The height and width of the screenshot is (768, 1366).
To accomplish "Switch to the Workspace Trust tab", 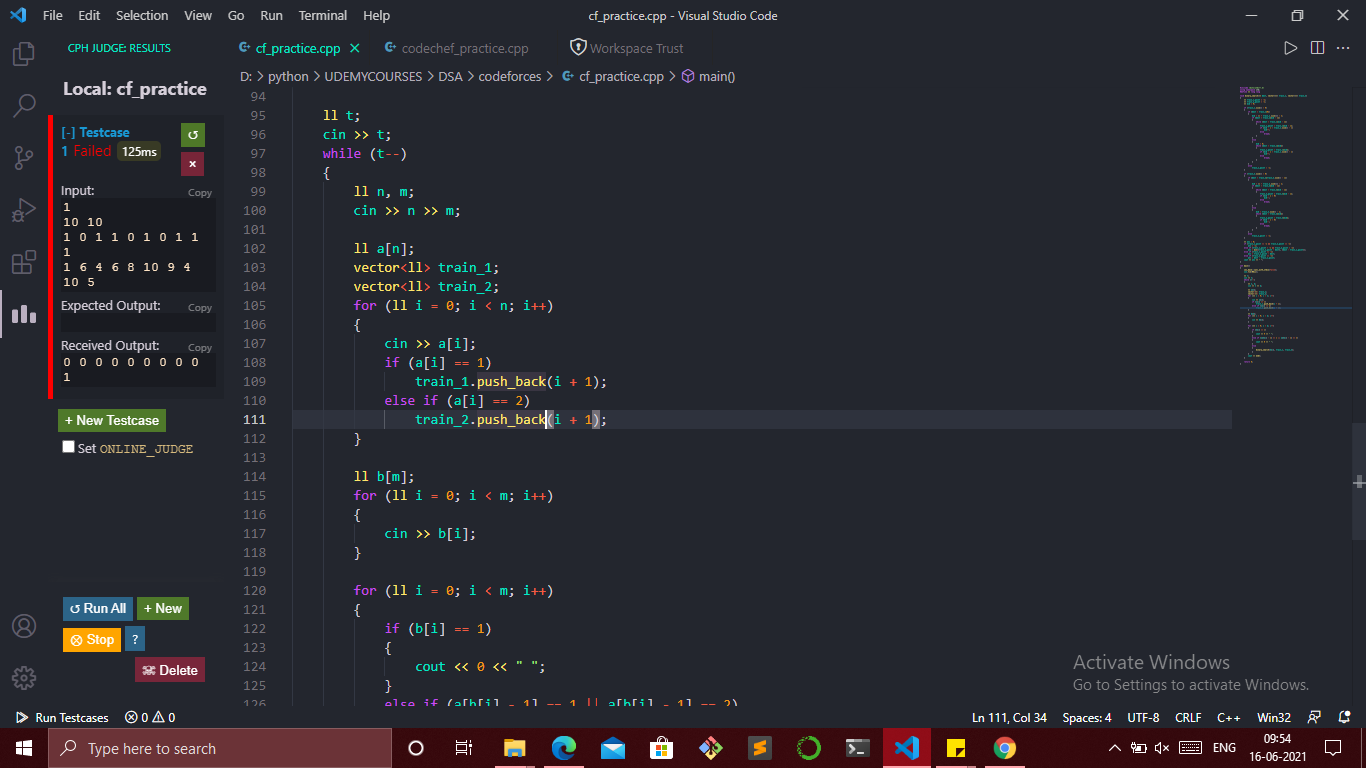I will pos(628,48).
